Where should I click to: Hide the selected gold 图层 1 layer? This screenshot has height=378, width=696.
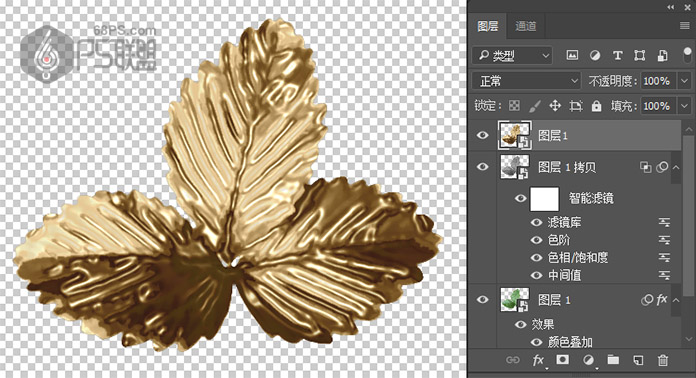pyautogui.click(x=482, y=135)
